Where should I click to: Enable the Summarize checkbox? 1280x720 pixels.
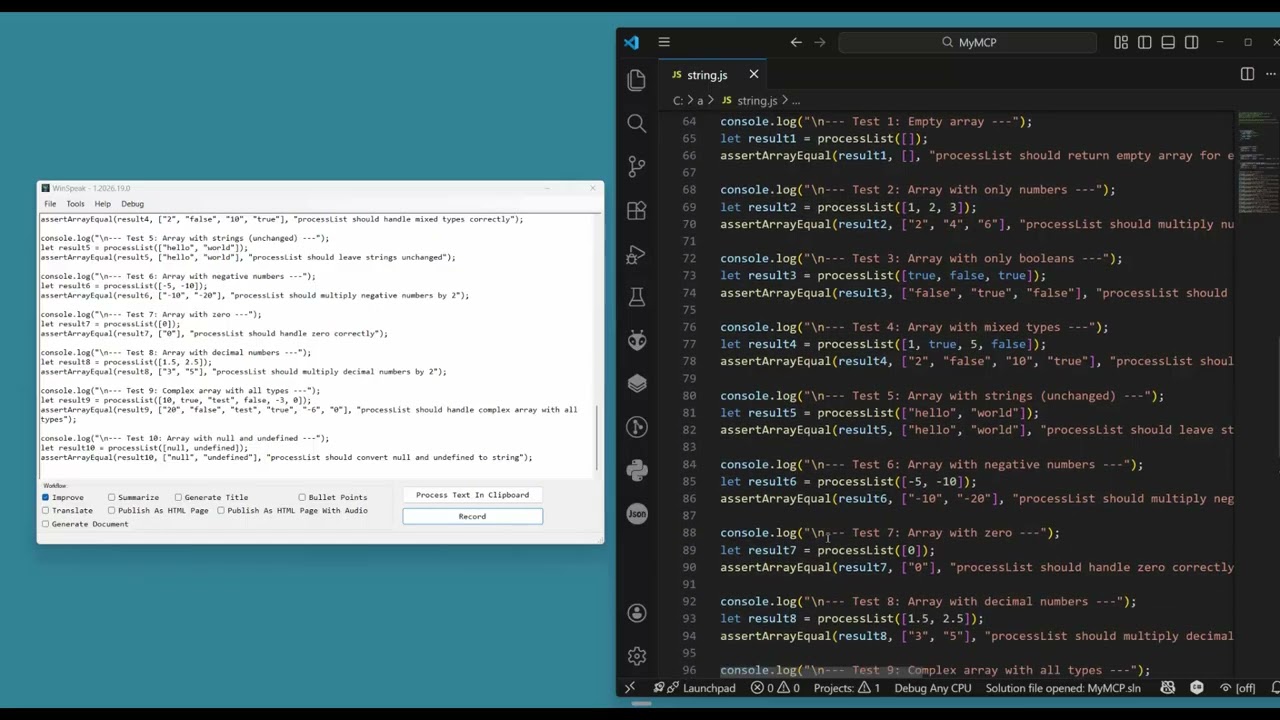tap(112, 497)
